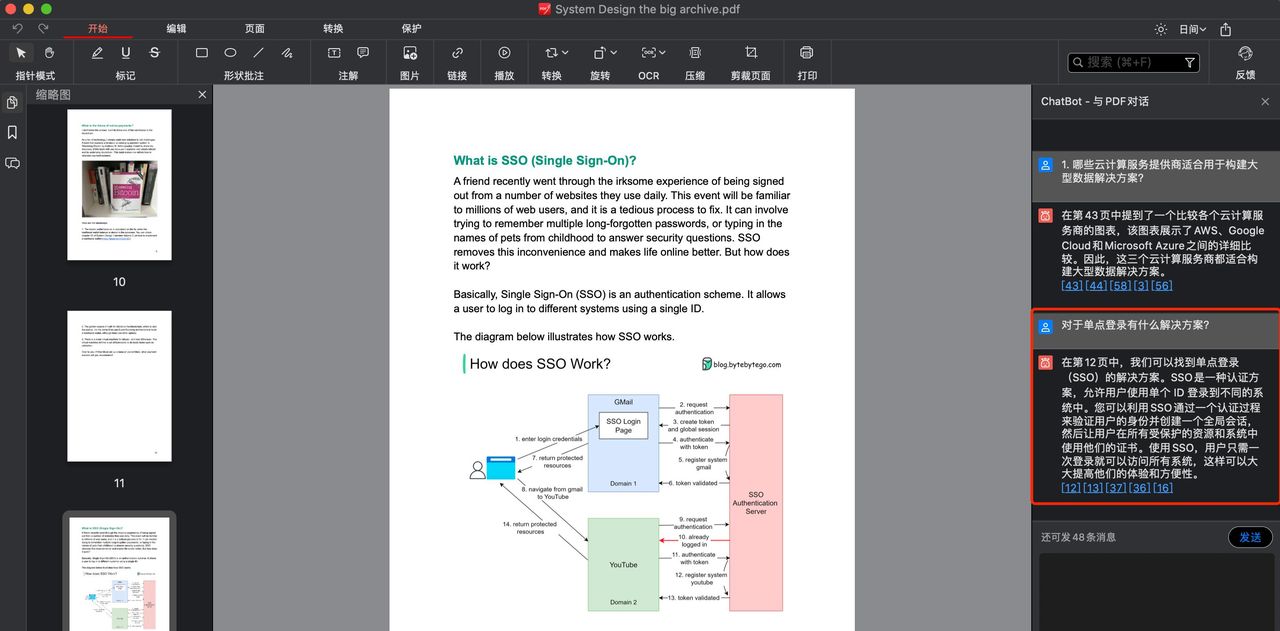
Task: Open the crop page tool
Action: click(751, 53)
